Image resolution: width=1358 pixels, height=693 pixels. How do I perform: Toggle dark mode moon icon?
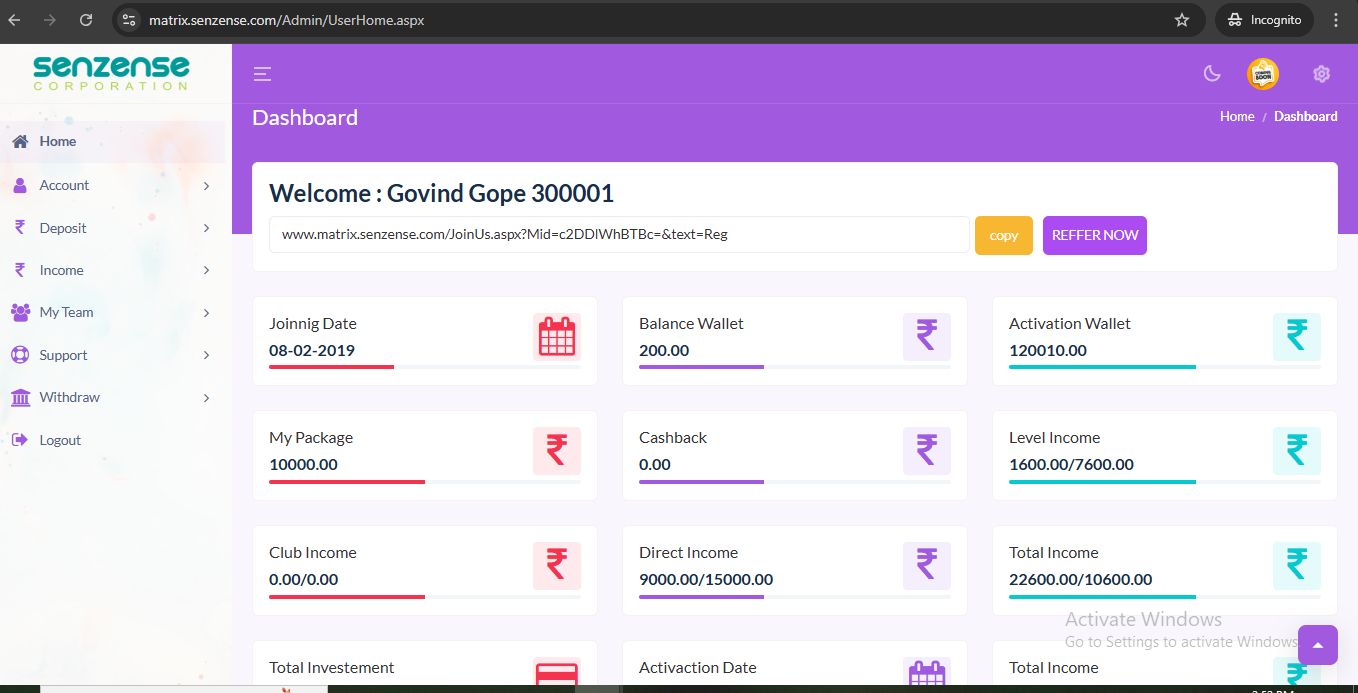[1212, 74]
